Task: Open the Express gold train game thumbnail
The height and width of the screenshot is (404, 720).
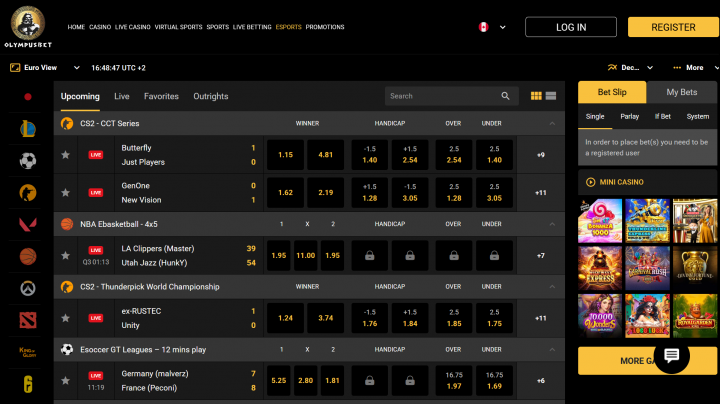Action: click(x=600, y=268)
